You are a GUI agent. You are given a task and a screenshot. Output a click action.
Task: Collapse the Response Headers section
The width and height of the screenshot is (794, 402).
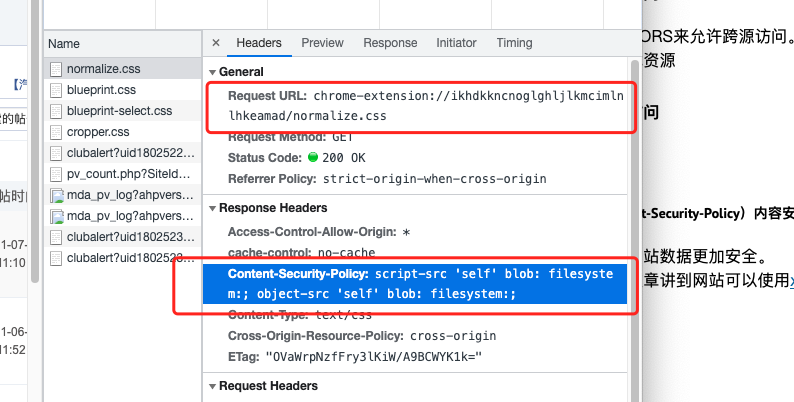coord(212,208)
